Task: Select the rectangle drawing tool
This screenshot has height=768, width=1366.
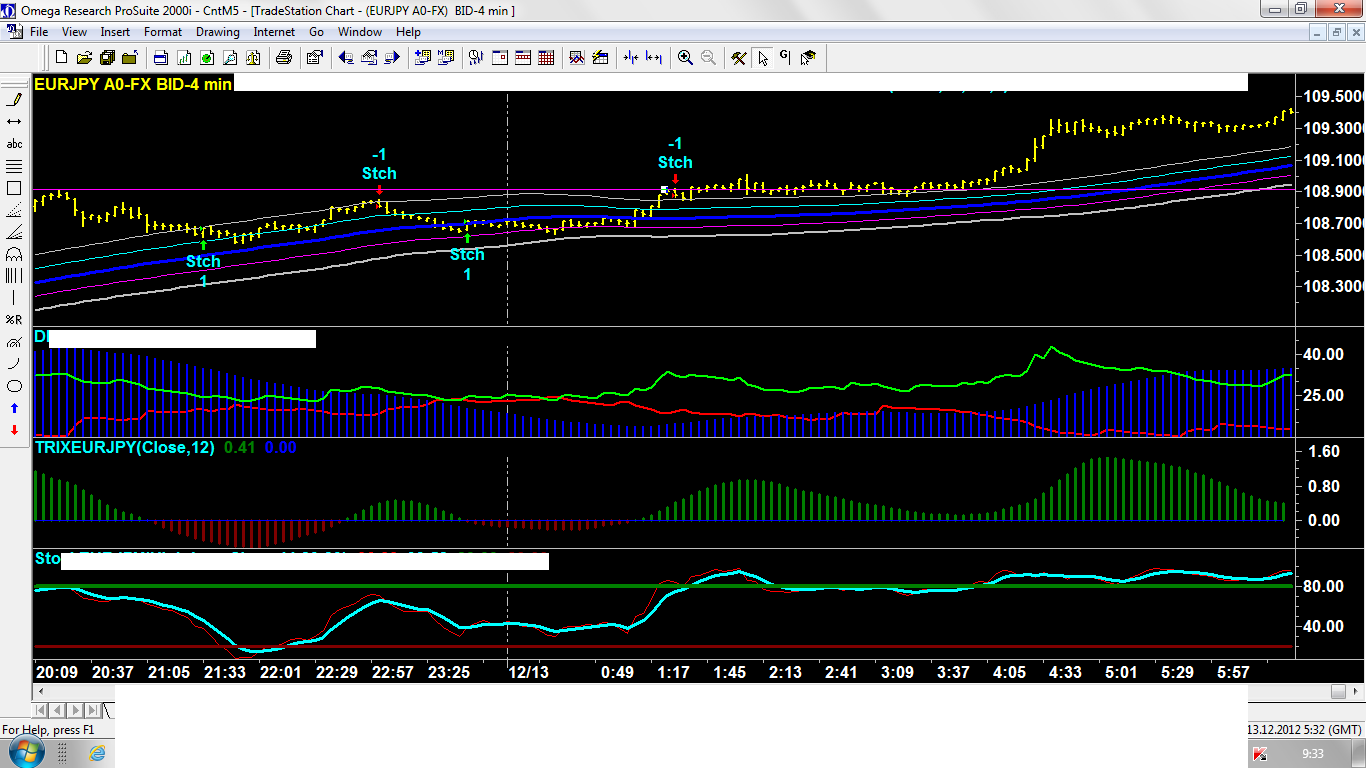Action: click(14, 188)
